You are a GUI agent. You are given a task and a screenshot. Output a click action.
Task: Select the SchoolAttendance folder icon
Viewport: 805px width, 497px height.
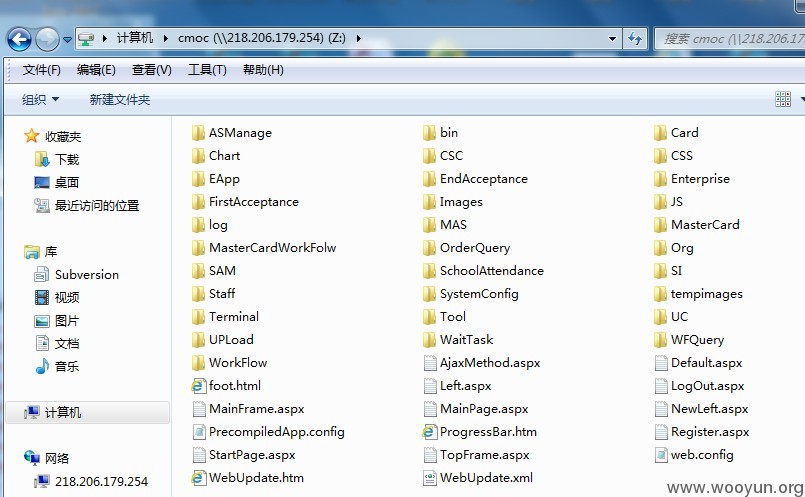point(429,271)
